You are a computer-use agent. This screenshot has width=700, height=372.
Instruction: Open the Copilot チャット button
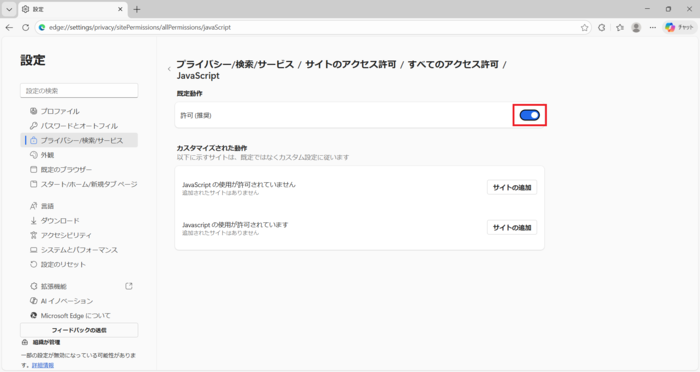(679, 27)
